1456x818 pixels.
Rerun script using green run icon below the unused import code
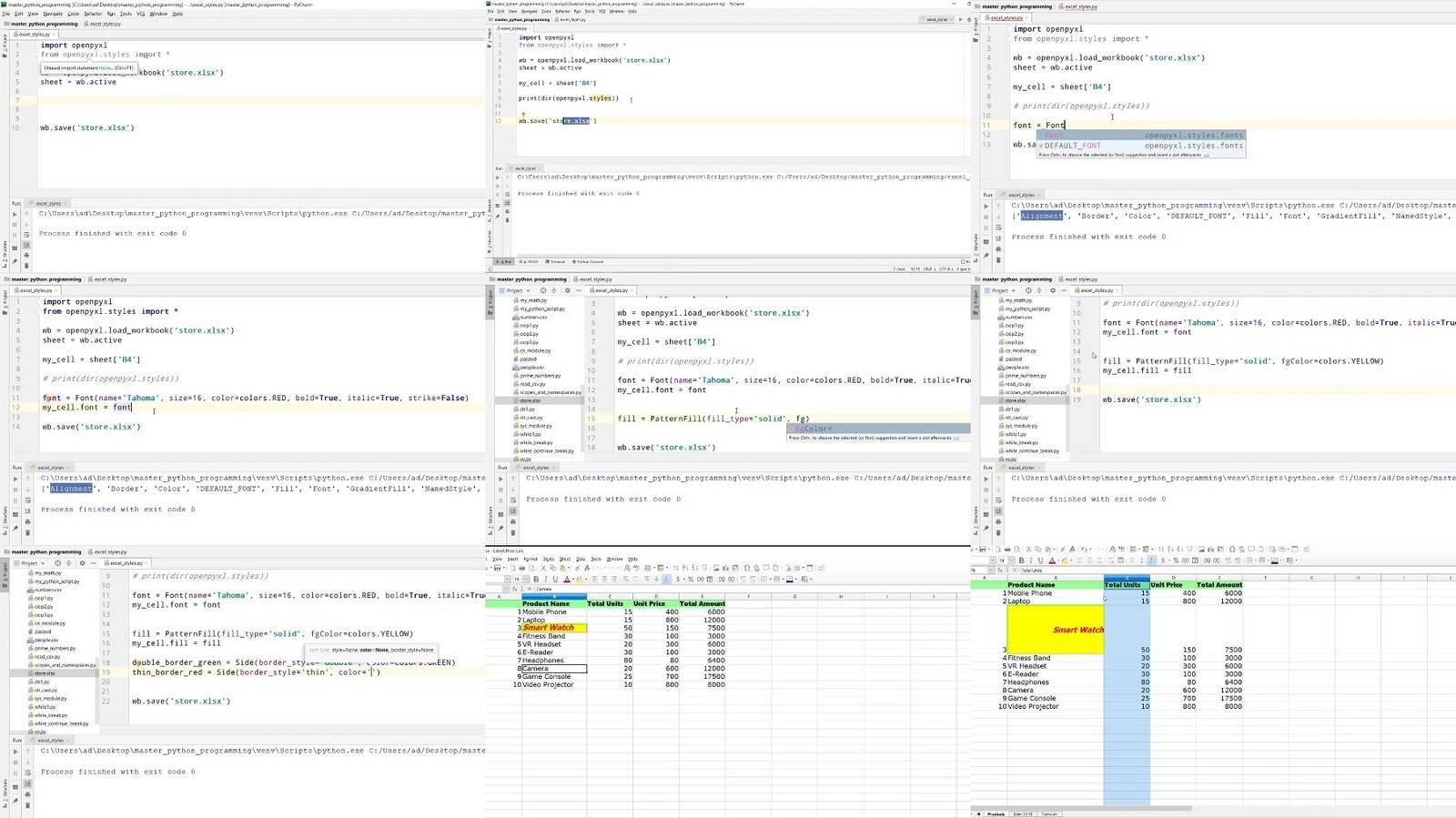(15, 215)
